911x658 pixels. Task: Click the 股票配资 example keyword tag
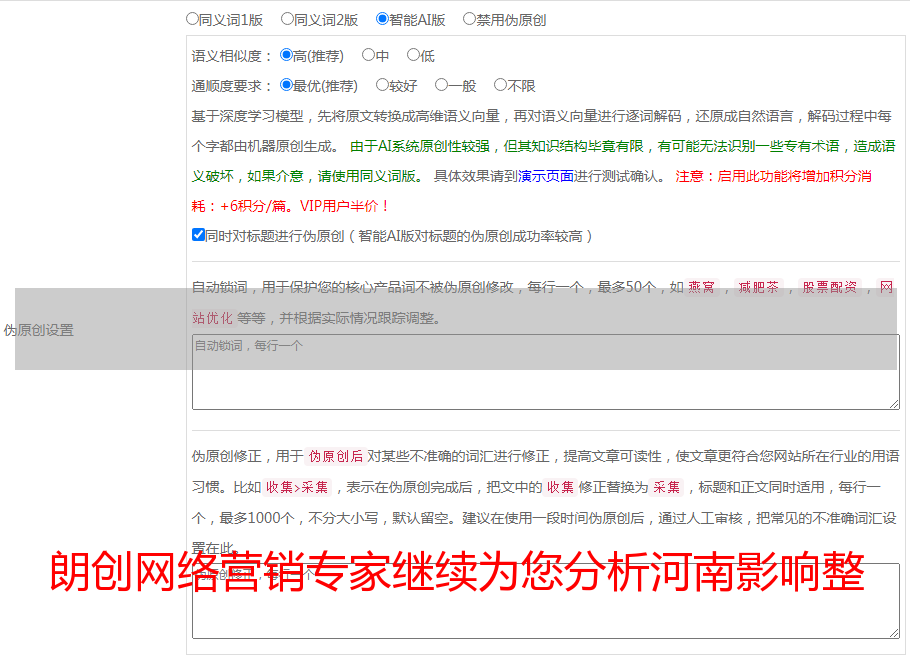click(830, 287)
